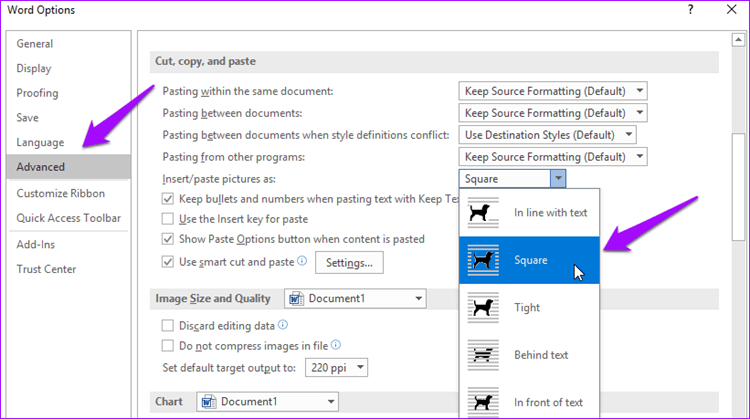
Task: Collapse the Insert/paste pictures as dropdown arrow
Action: coord(558,178)
